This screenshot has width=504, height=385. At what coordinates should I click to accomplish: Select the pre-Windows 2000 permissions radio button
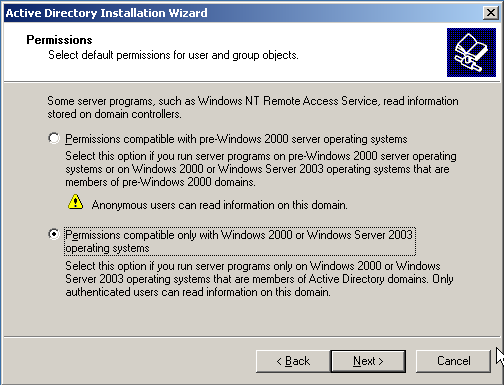pyautogui.click(x=54, y=138)
